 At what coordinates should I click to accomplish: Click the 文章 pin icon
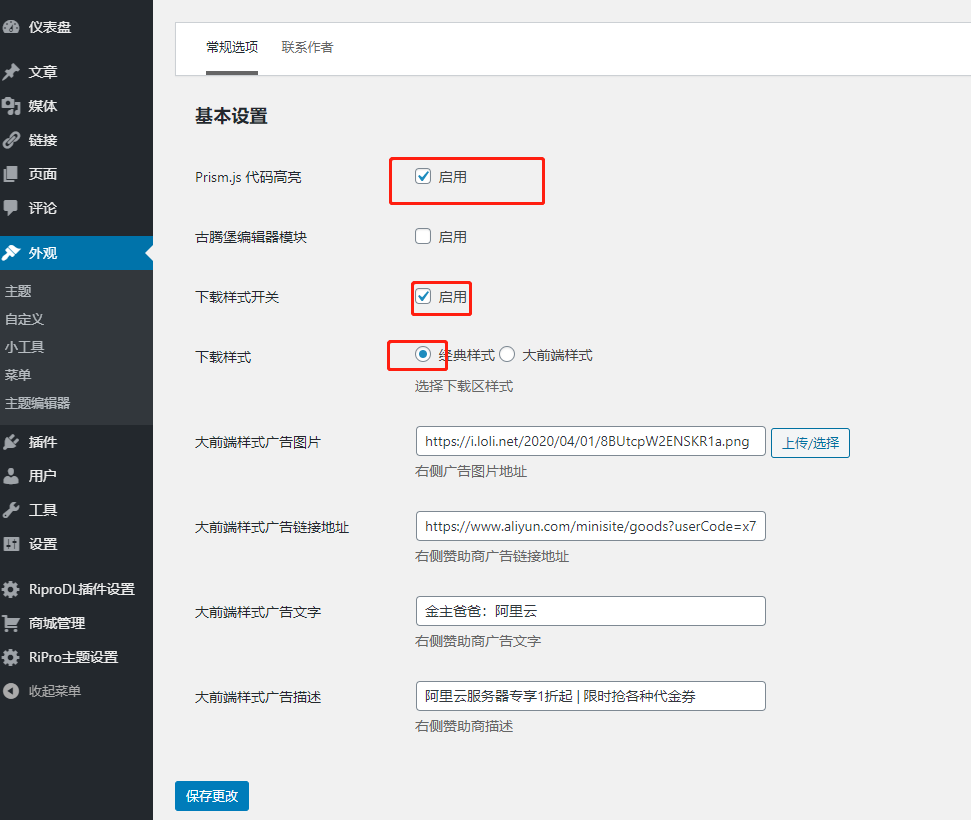click(x=11, y=72)
